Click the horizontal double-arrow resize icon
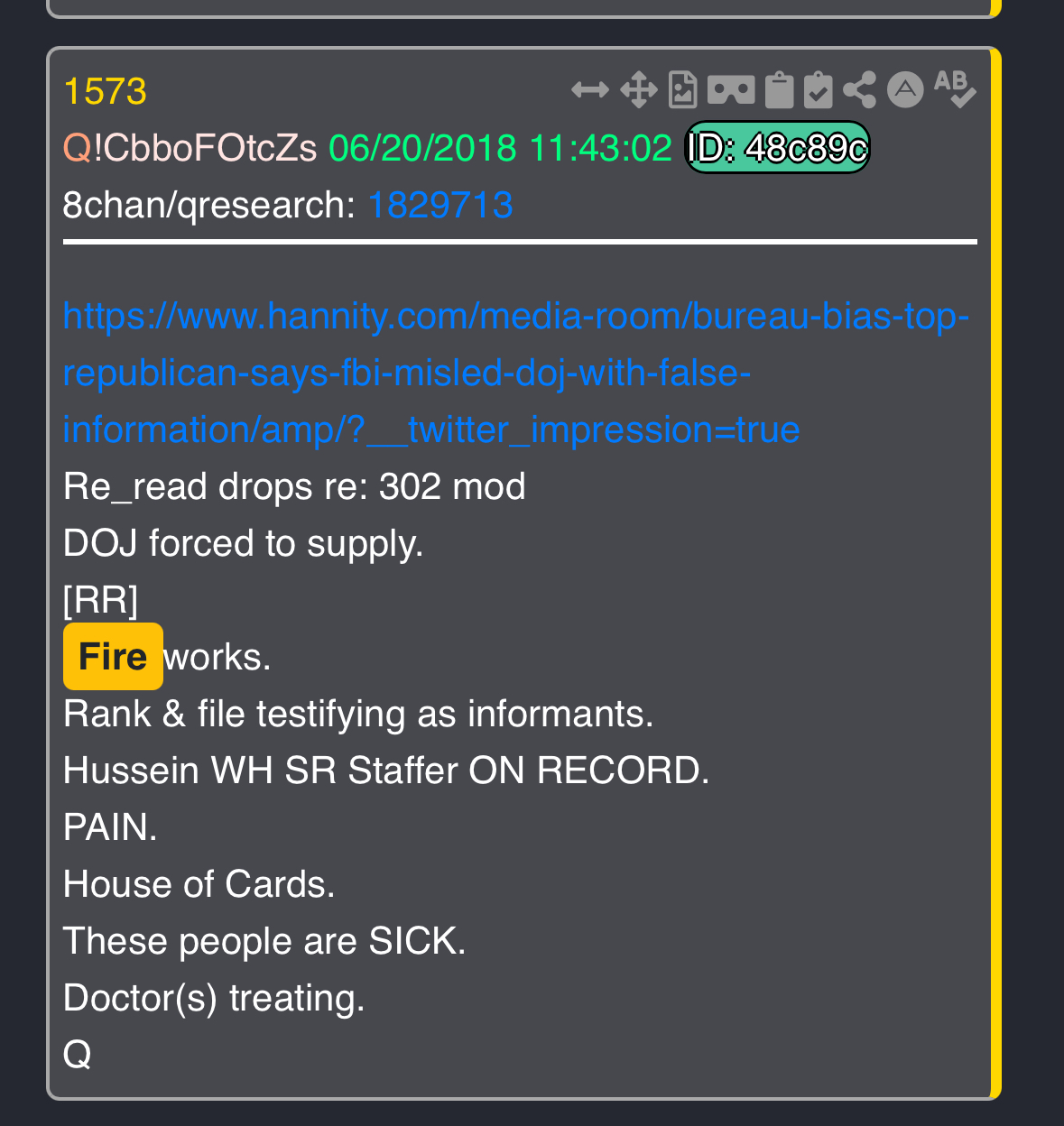This screenshot has height=1126, width=1064. click(590, 90)
